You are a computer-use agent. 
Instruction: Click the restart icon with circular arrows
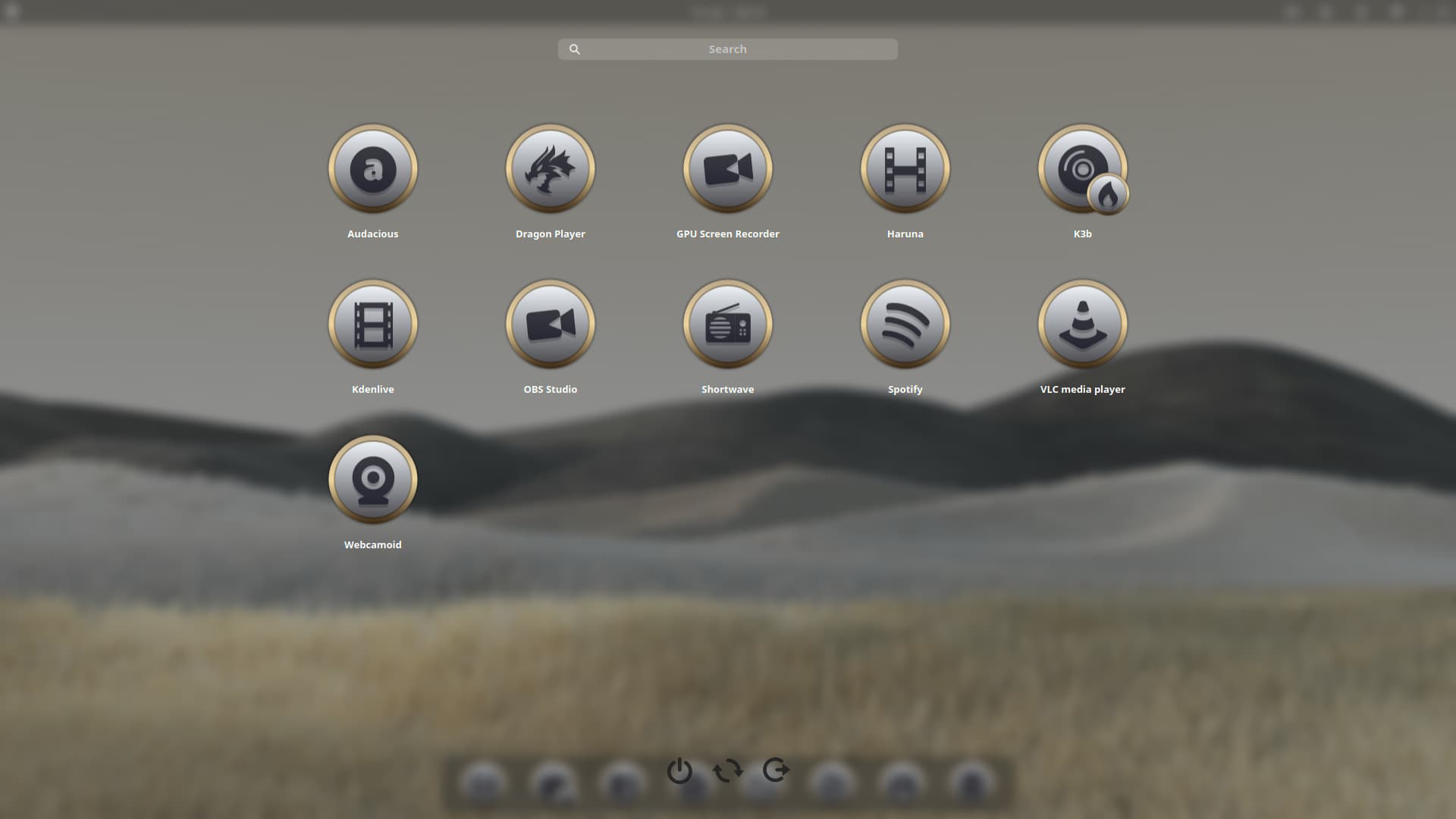pos(728,770)
